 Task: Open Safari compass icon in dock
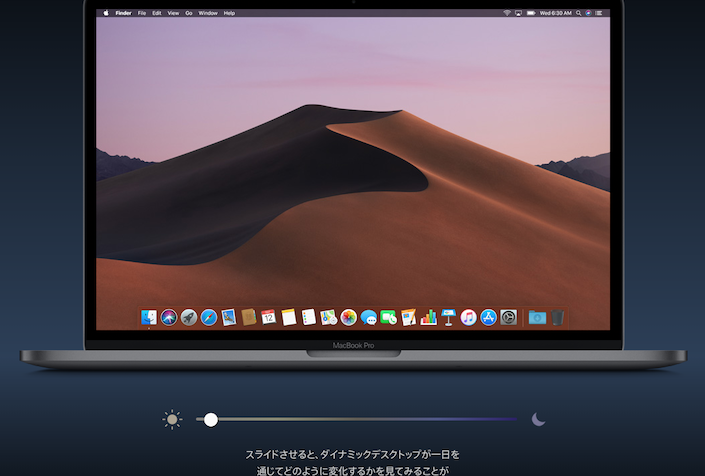click(x=209, y=317)
